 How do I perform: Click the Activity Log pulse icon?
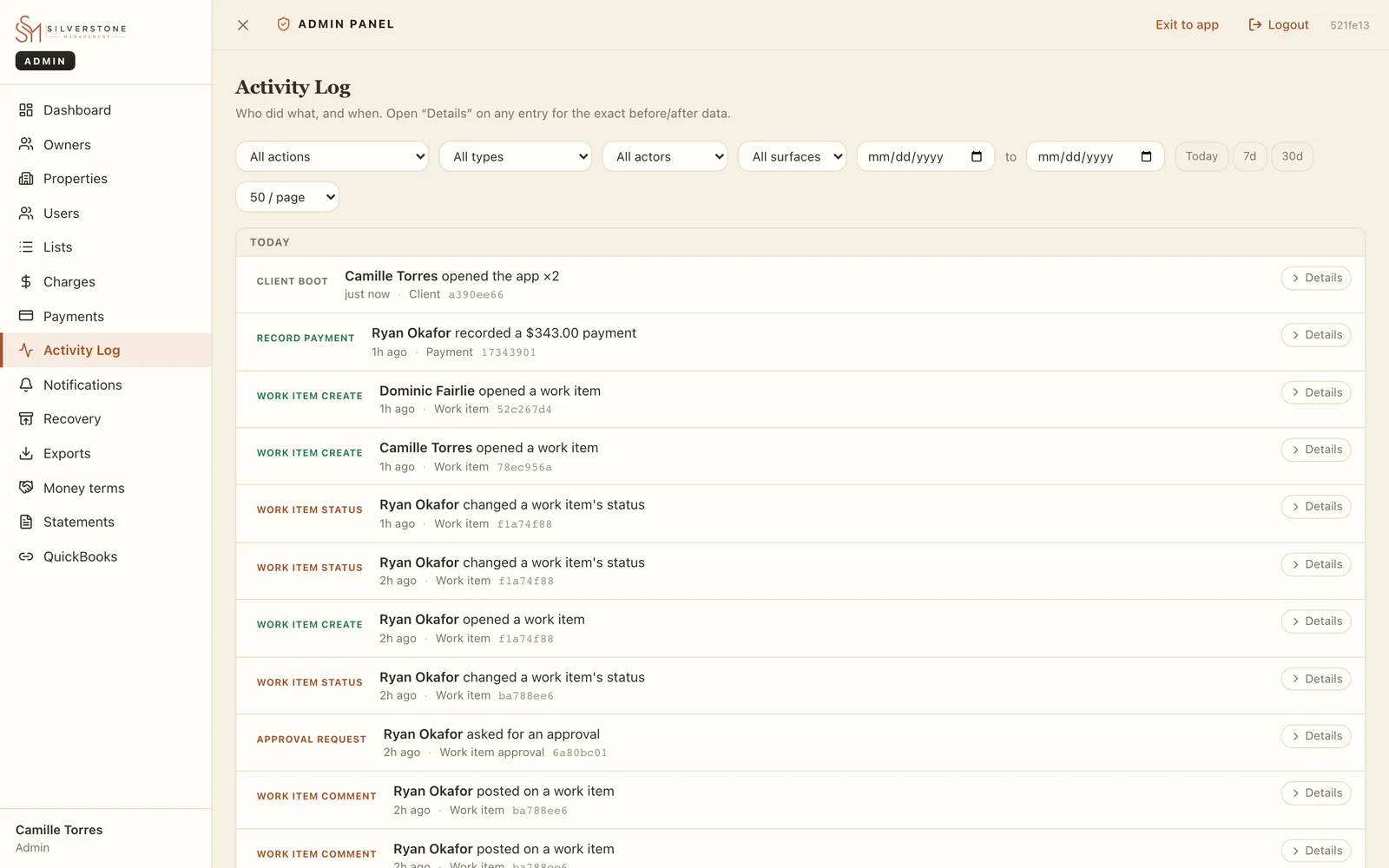point(26,350)
